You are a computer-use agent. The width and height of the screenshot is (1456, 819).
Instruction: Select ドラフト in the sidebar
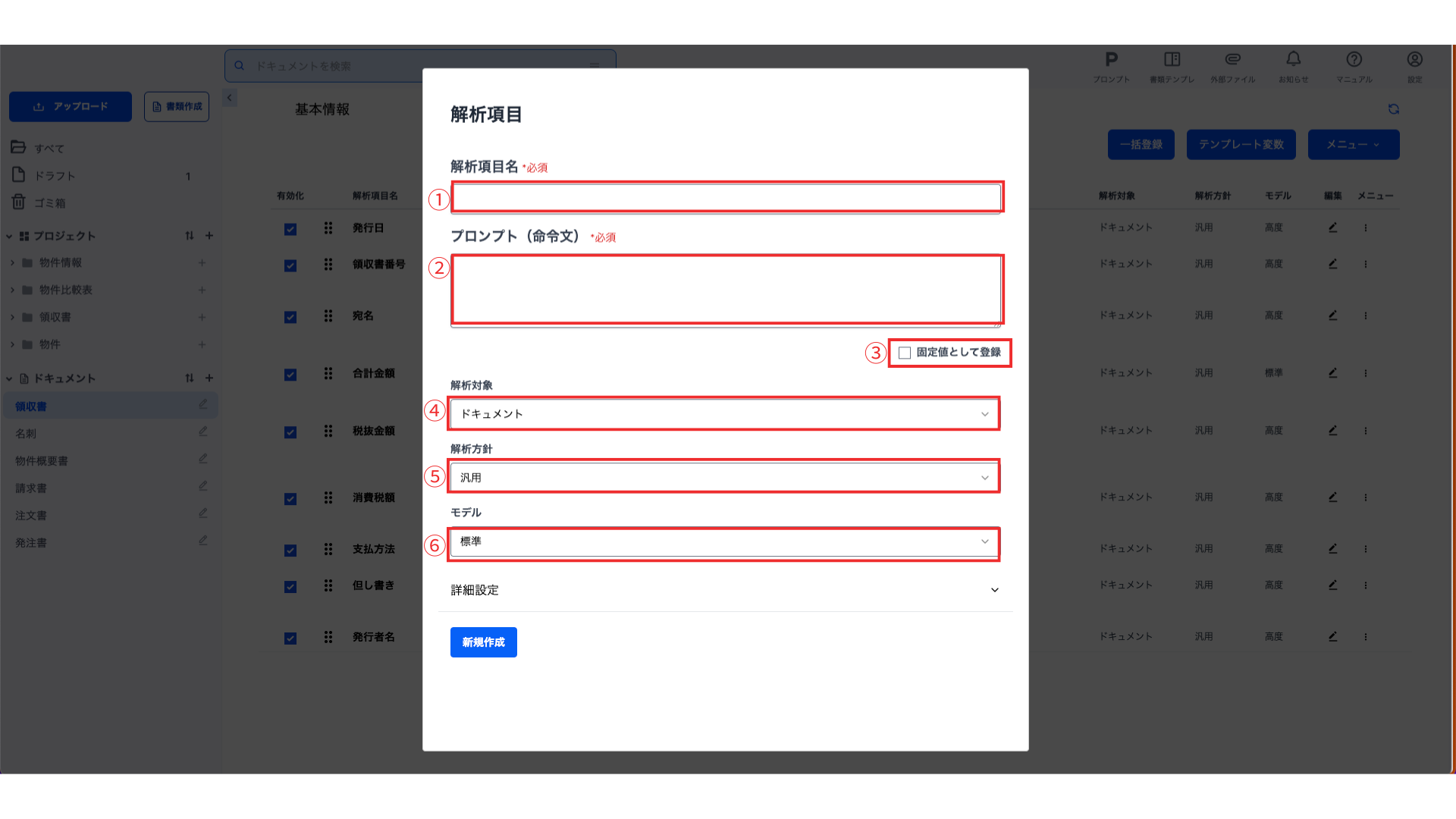[x=55, y=176]
